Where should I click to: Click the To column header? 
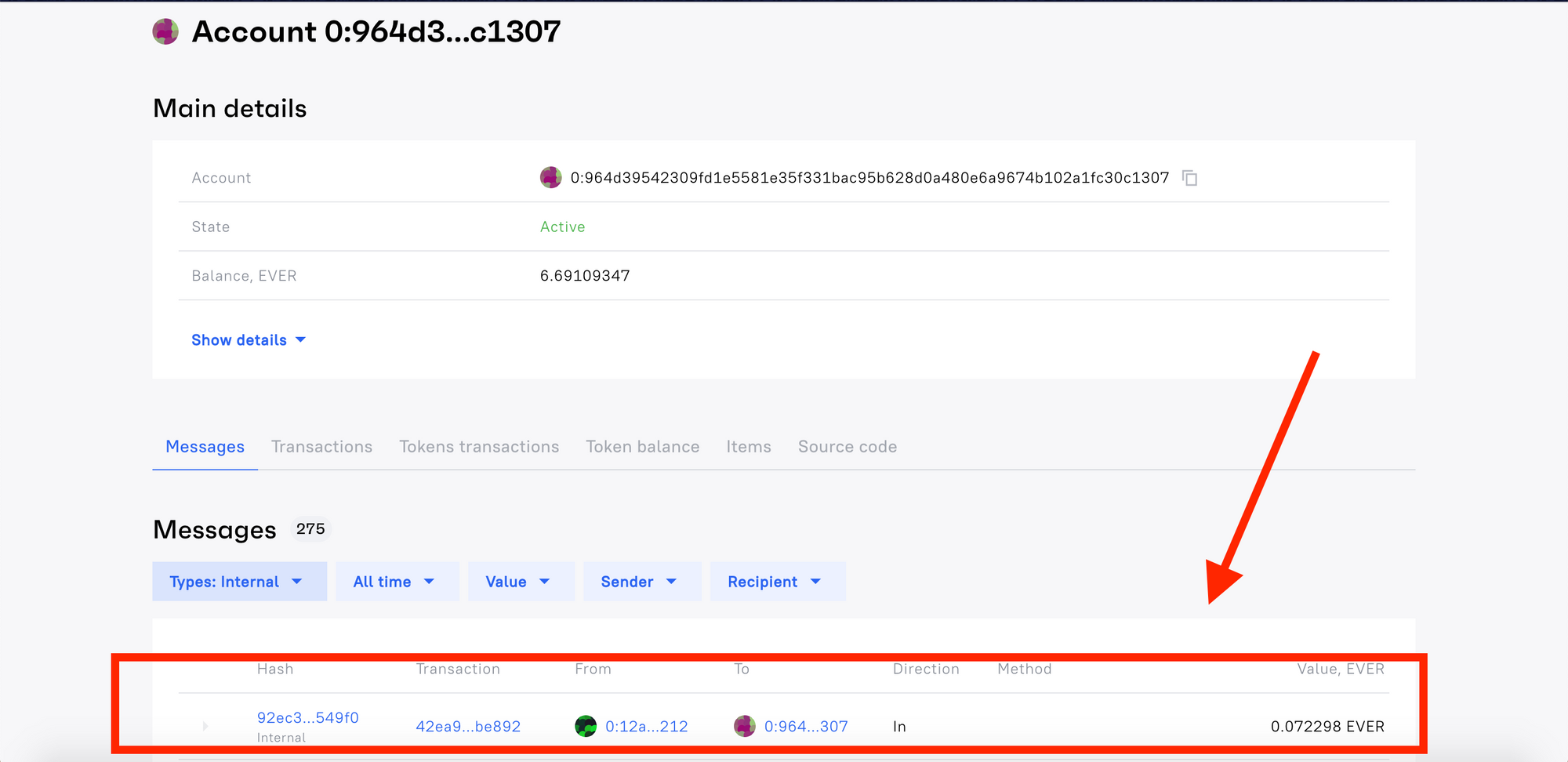(742, 669)
